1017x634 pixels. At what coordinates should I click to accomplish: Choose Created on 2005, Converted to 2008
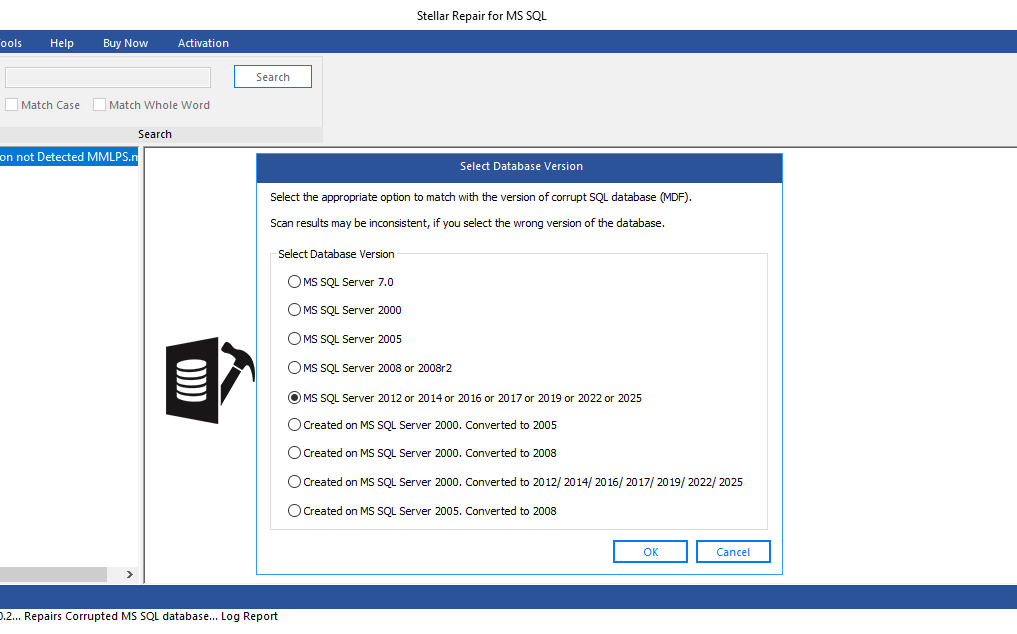pos(422,511)
